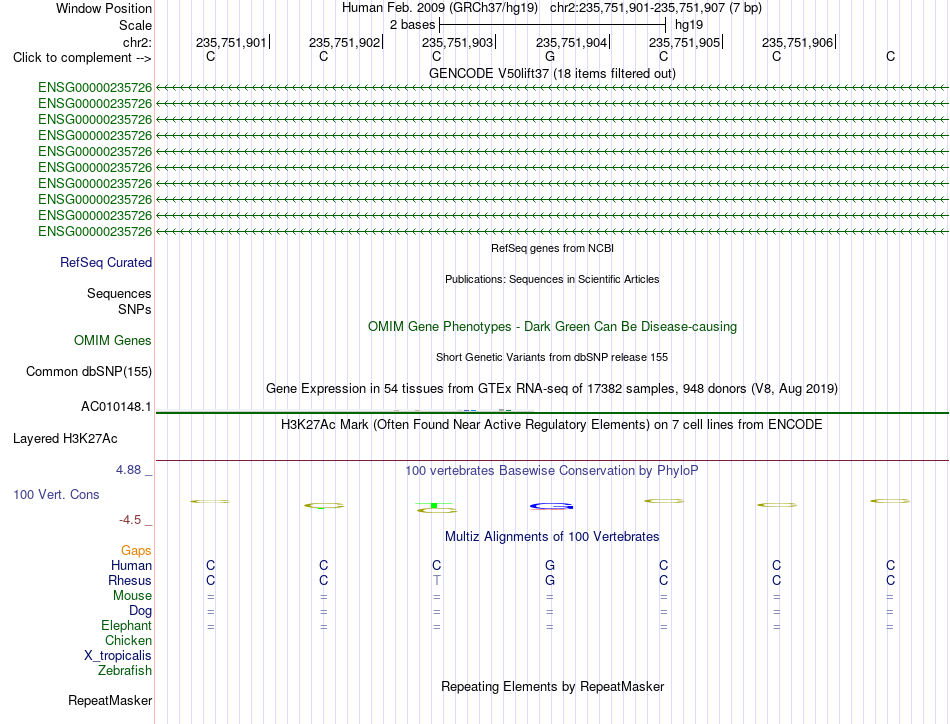950x724 pixels.
Task: Click the '2 bases' scale bar
Action: pyautogui.click(x=552, y=25)
